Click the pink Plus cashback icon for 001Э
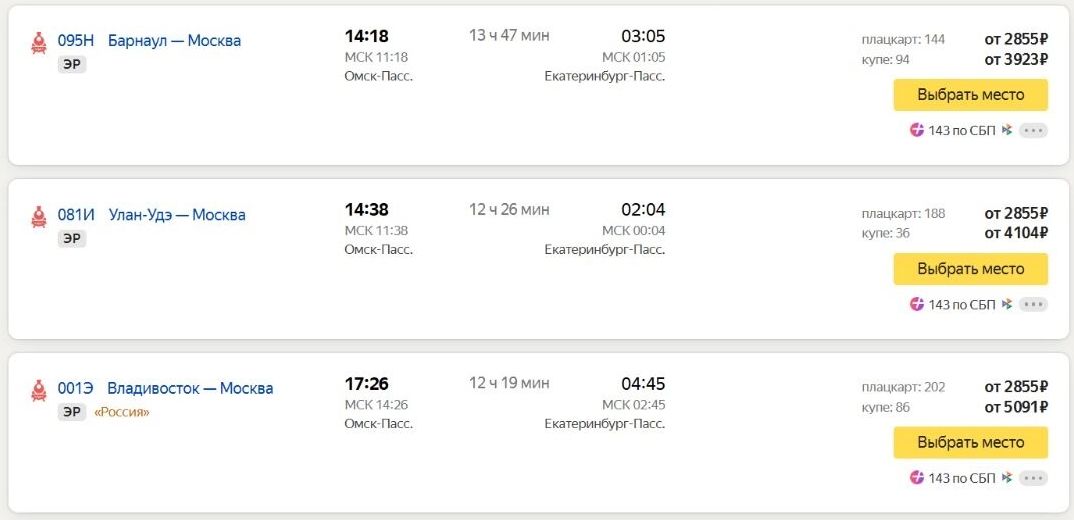Screen dimensions: 1074x520 [917, 478]
